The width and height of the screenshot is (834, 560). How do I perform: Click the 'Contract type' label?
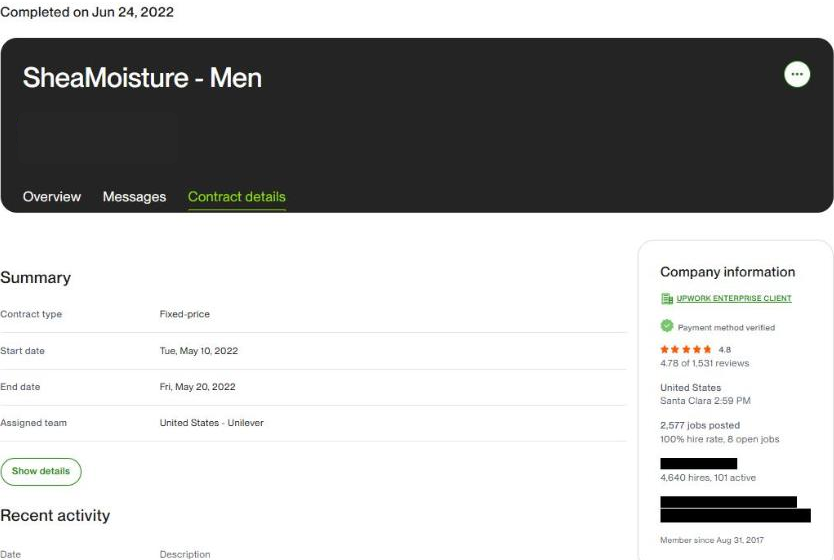pos(31,314)
